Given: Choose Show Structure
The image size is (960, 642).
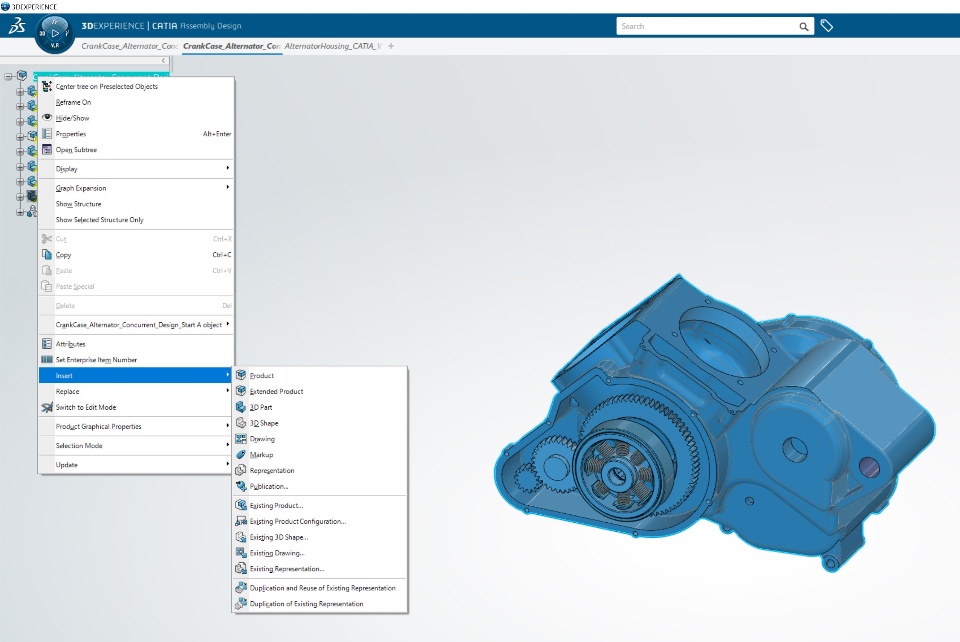Looking at the screenshot, I should [136, 204].
